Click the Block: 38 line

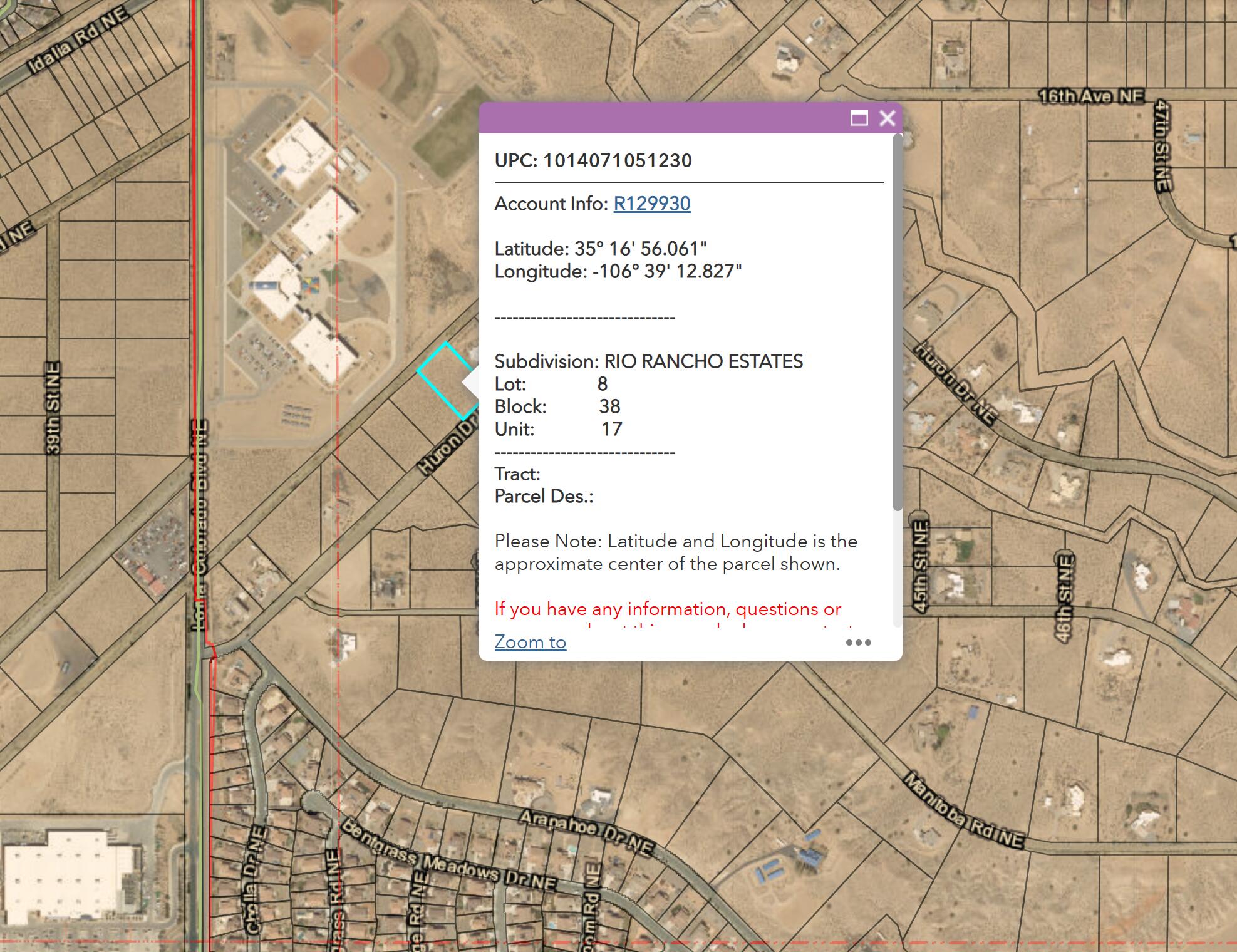click(x=557, y=406)
